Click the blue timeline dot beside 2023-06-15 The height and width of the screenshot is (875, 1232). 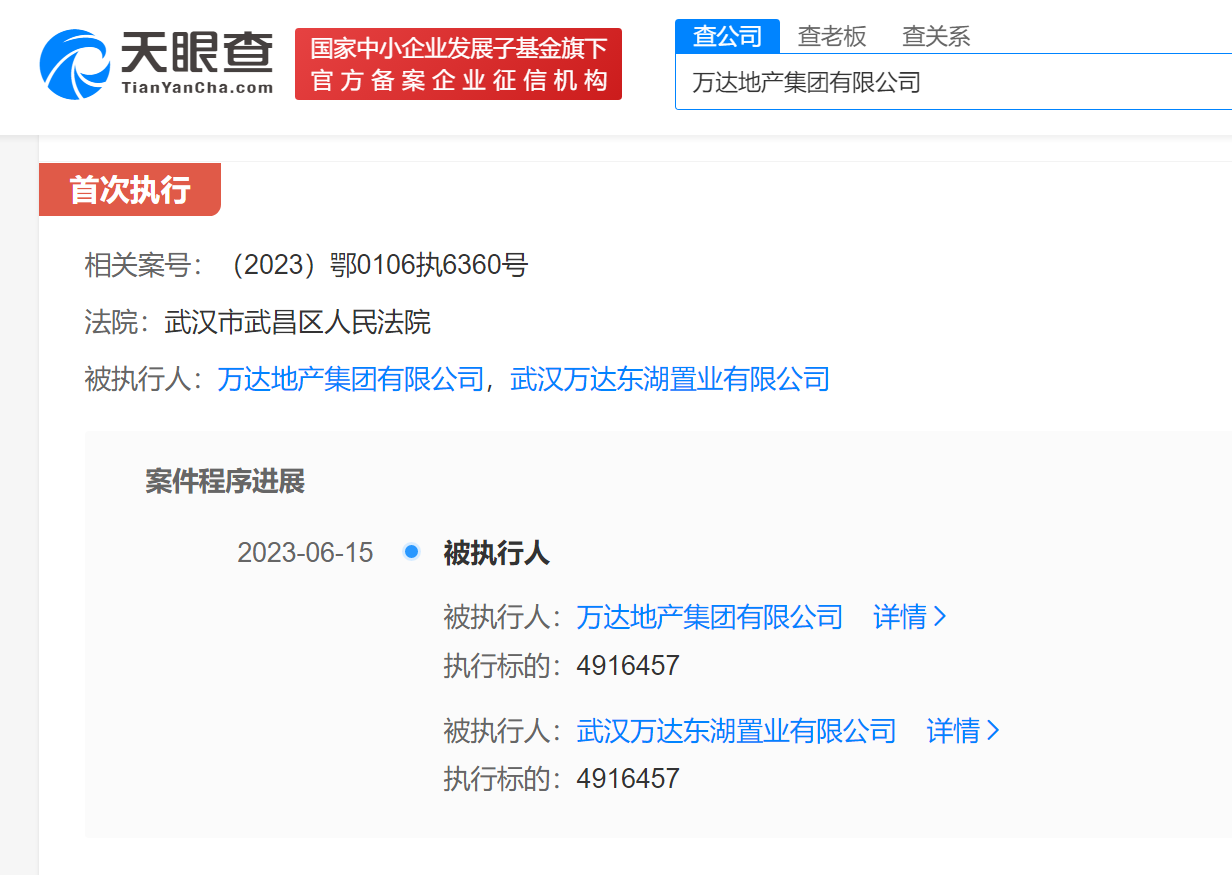[x=411, y=552]
